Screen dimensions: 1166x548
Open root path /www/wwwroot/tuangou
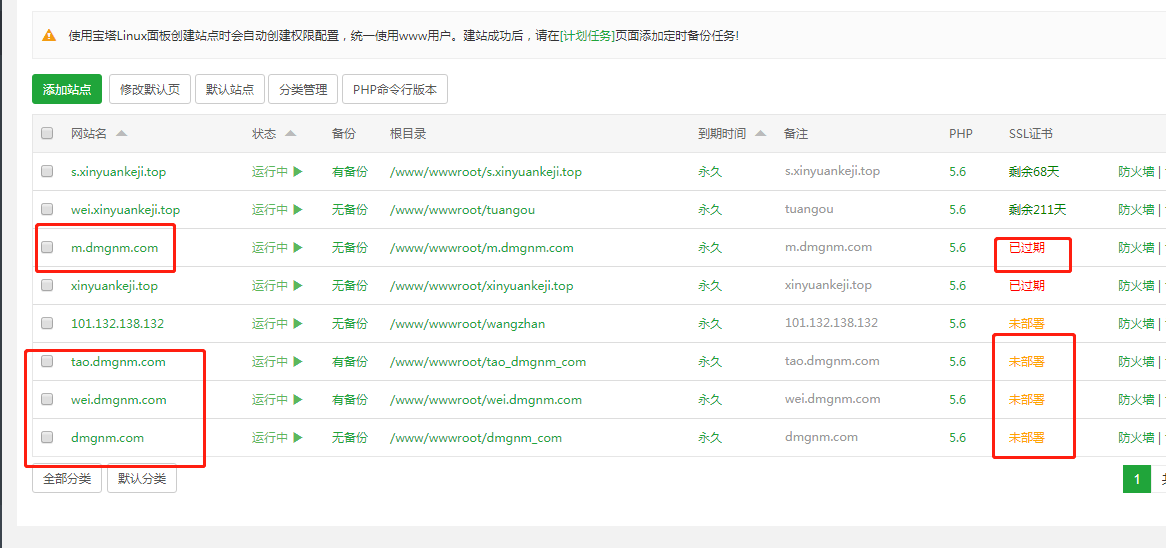[x=462, y=210]
